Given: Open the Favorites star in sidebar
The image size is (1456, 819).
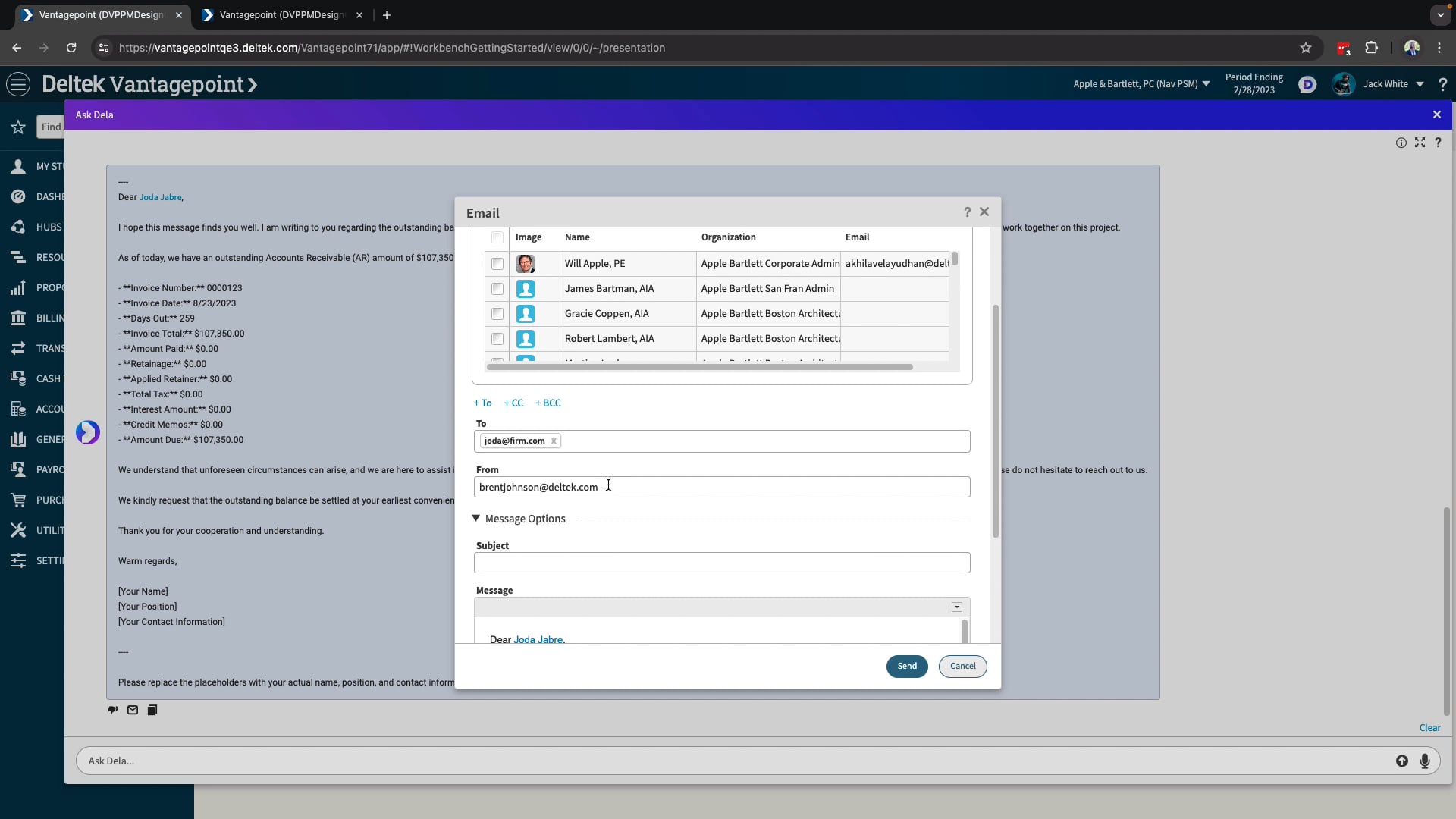Looking at the screenshot, I should tap(18, 127).
